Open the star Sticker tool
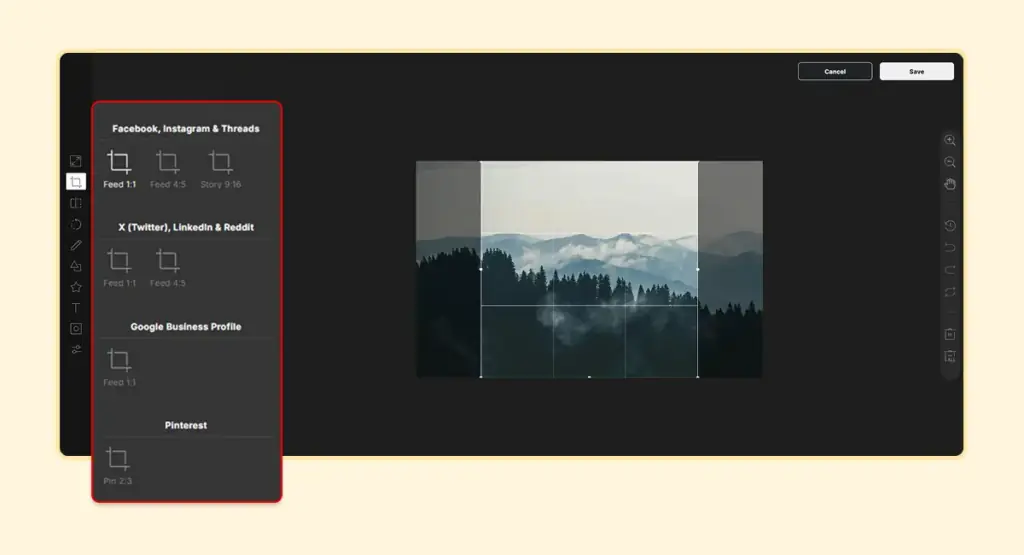This screenshot has width=1024, height=555. tap(76, 287)
